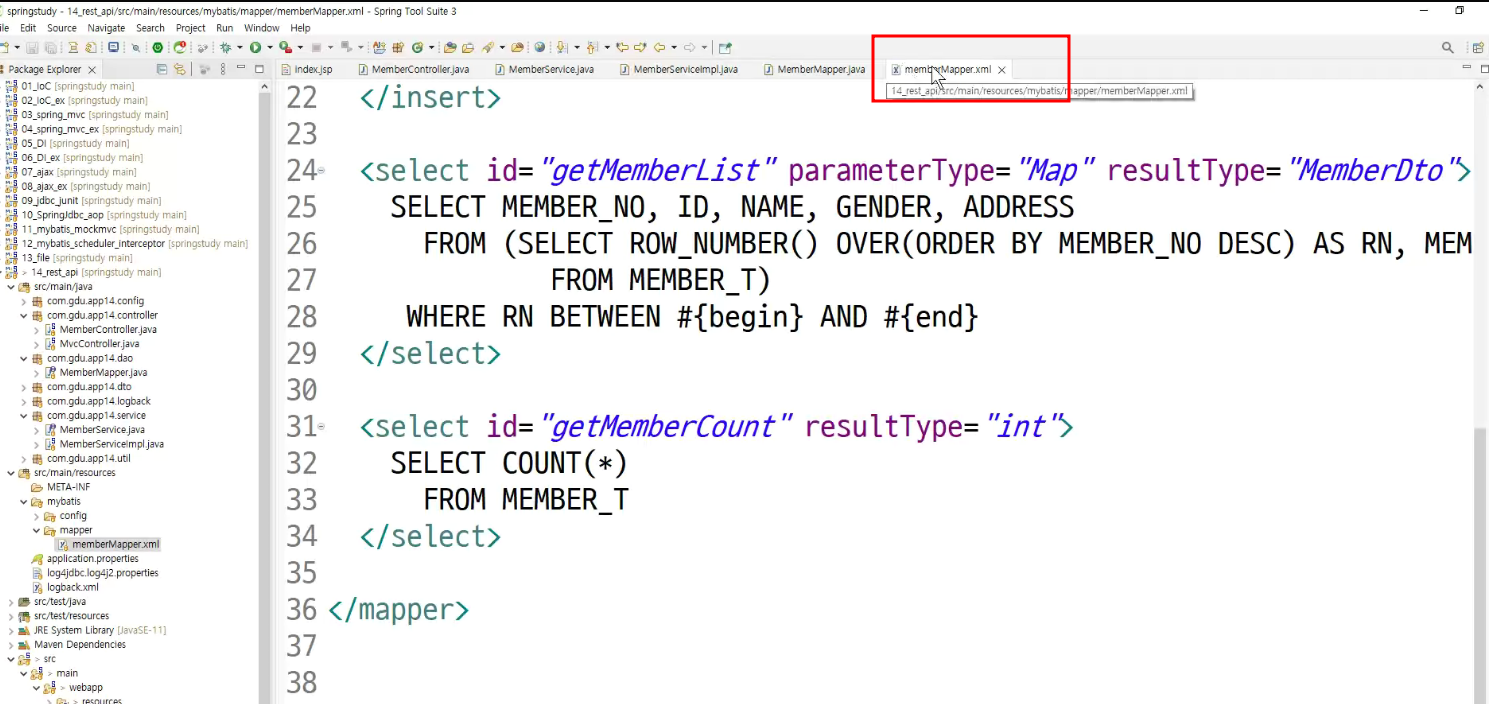1489x704 pixels.
Task: Click the globe Web Browser icon
Action: [x=539, y=47]
